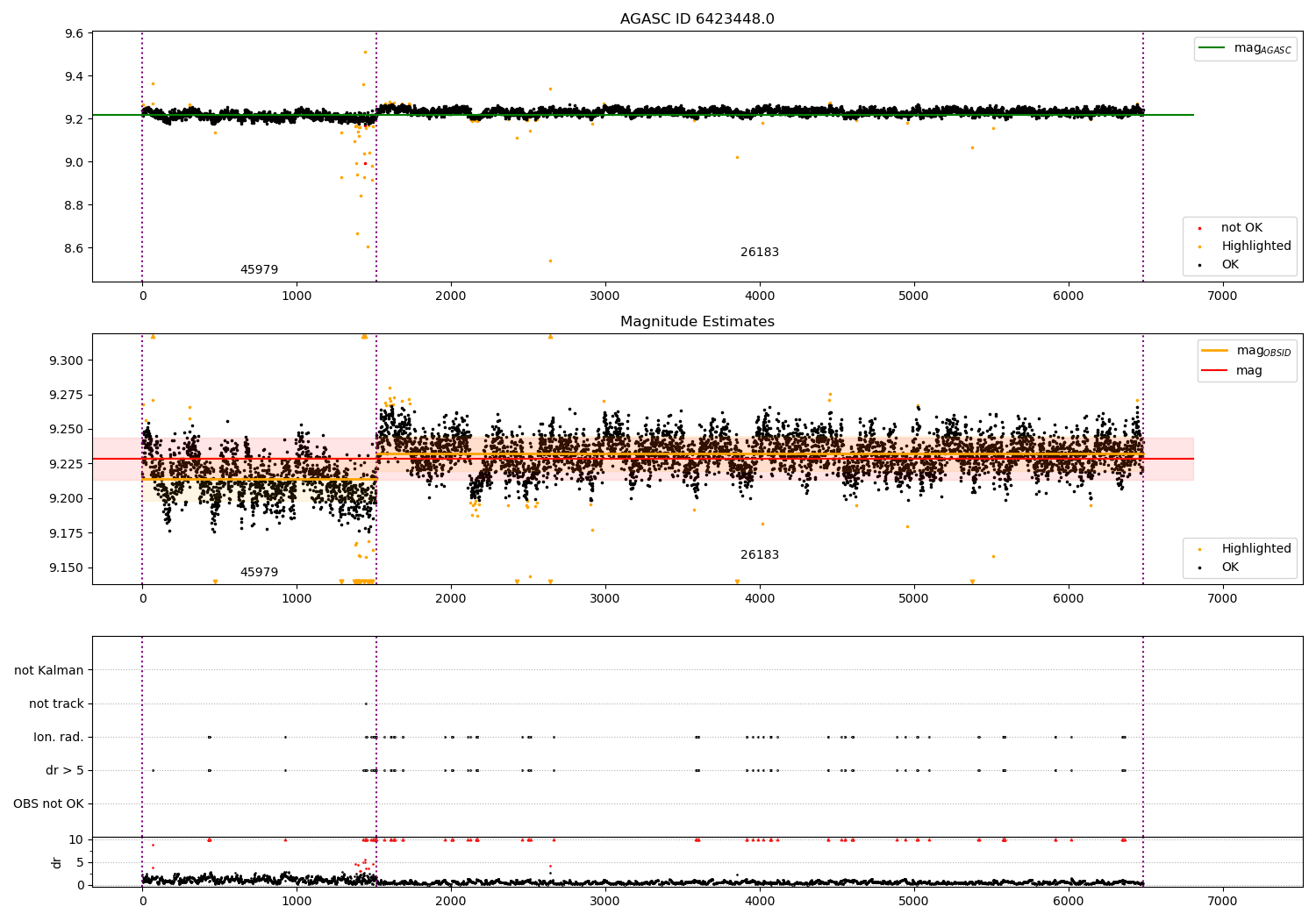This screenshot has height=921, width=1316.
Task: Click the 9.4 y-axis tick label
Action: [75, 77]
